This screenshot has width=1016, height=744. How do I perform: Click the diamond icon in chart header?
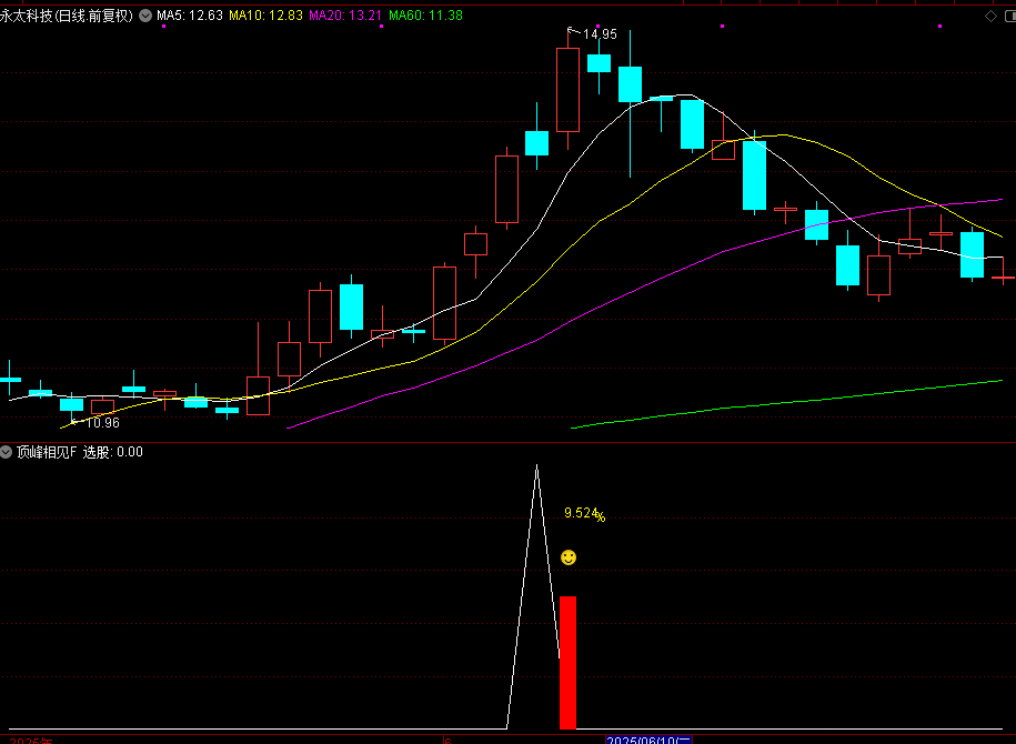click(991, 16)
